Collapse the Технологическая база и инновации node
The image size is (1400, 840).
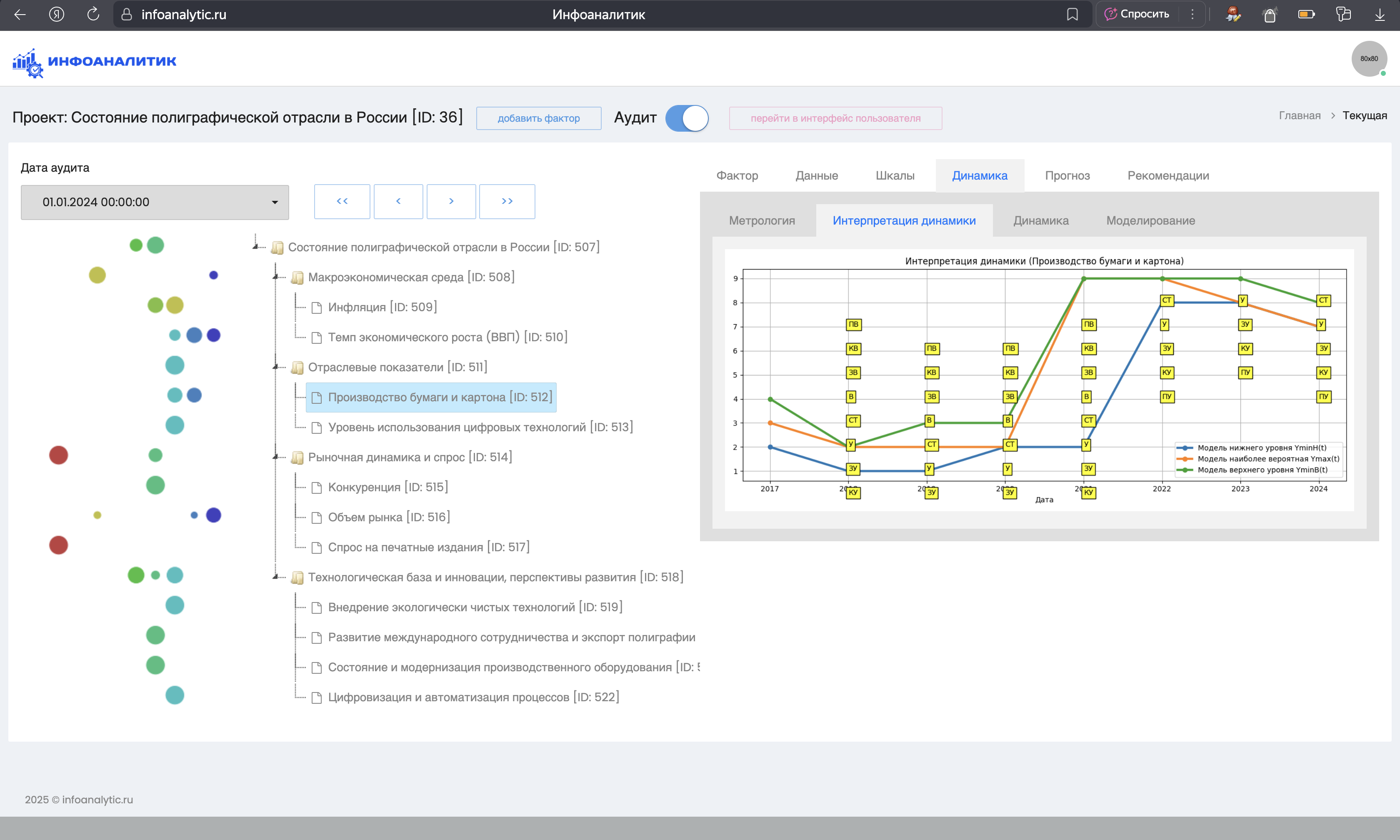click(x=275, y=577)
